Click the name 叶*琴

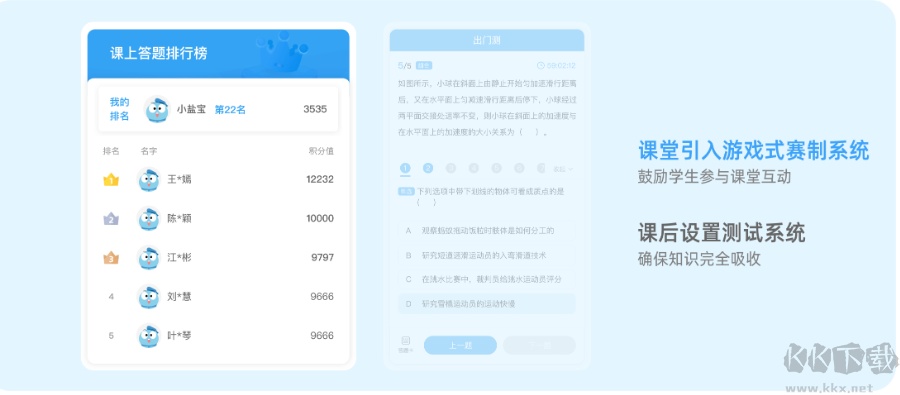coord(180,336)
